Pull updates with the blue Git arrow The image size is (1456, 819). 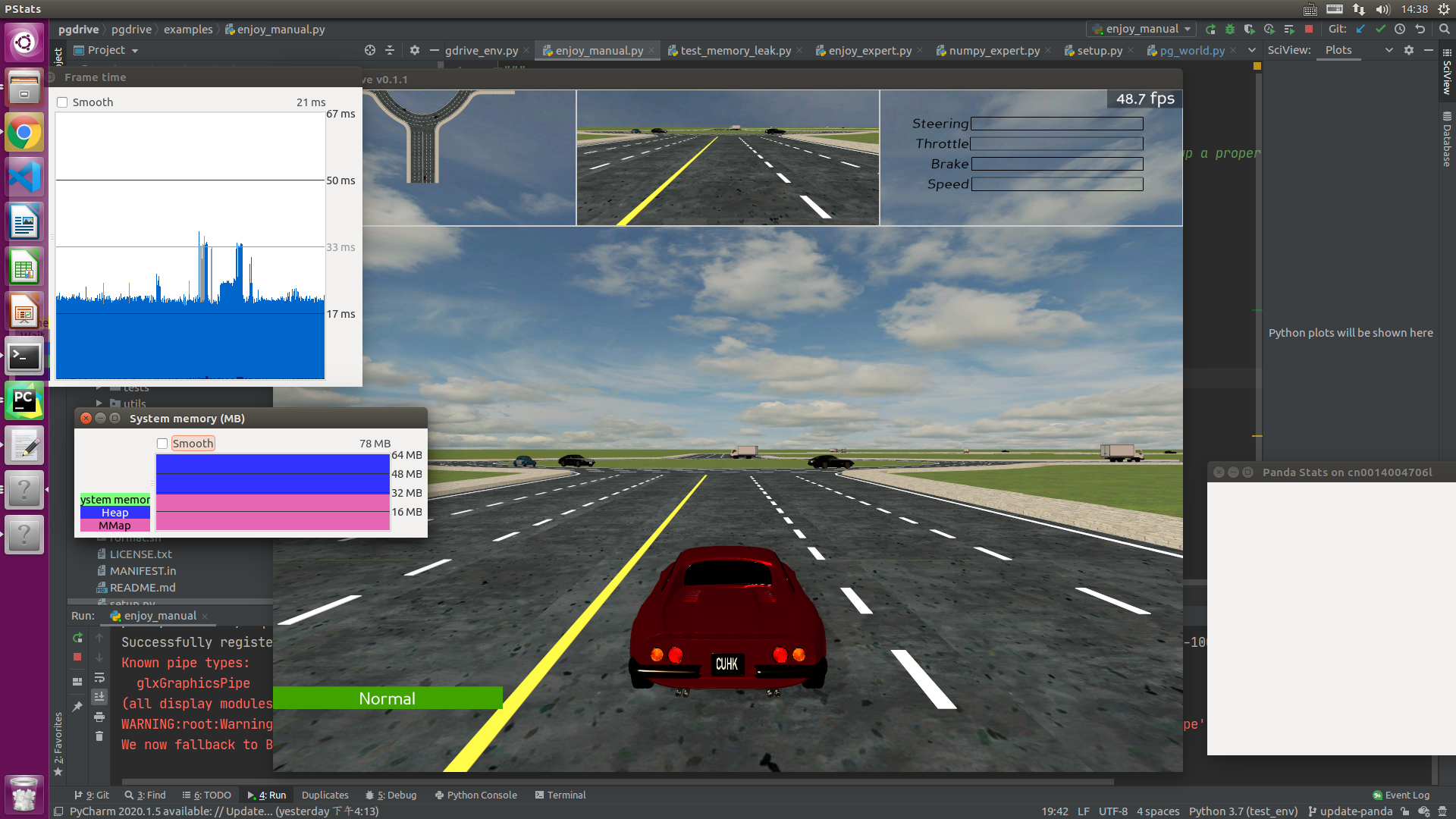(x=1360, y=29)
